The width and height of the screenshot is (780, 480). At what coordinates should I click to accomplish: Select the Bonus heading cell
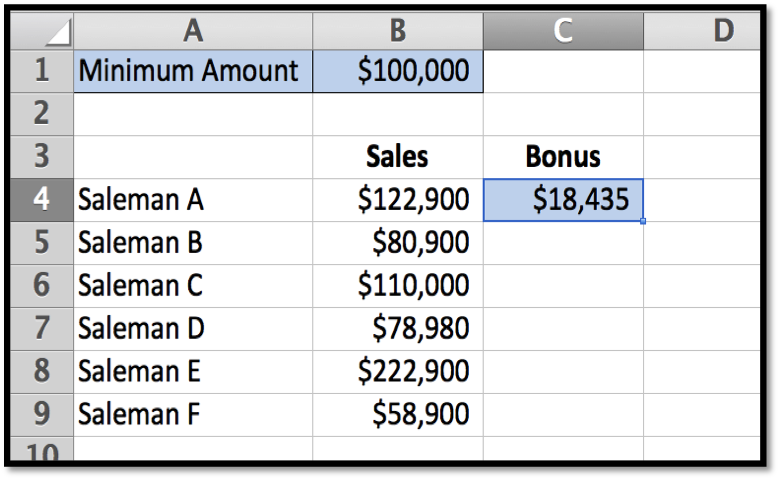click(563, 156)
